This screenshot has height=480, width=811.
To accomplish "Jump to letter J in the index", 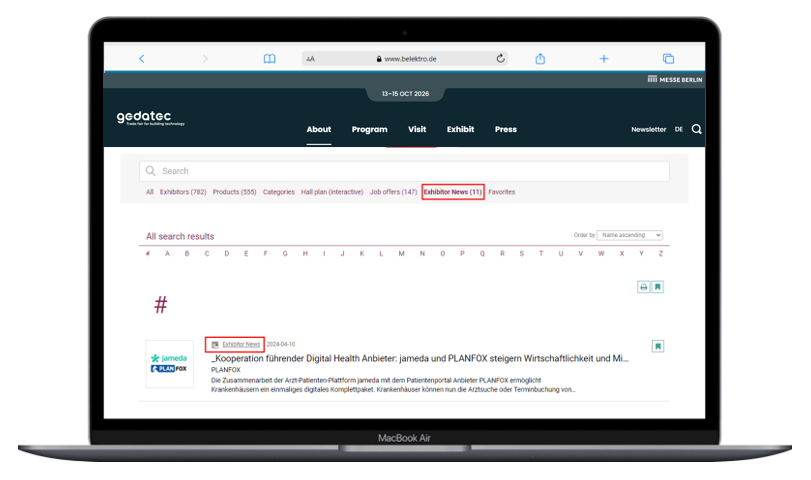I will click(x=342, y=253).
